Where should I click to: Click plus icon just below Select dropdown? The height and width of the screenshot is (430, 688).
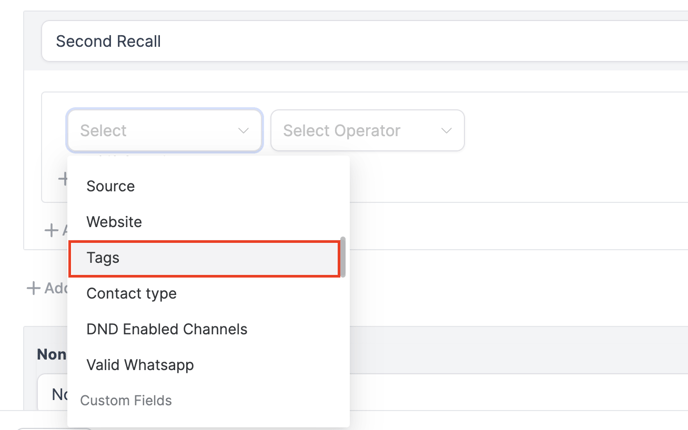coord(62,179)
